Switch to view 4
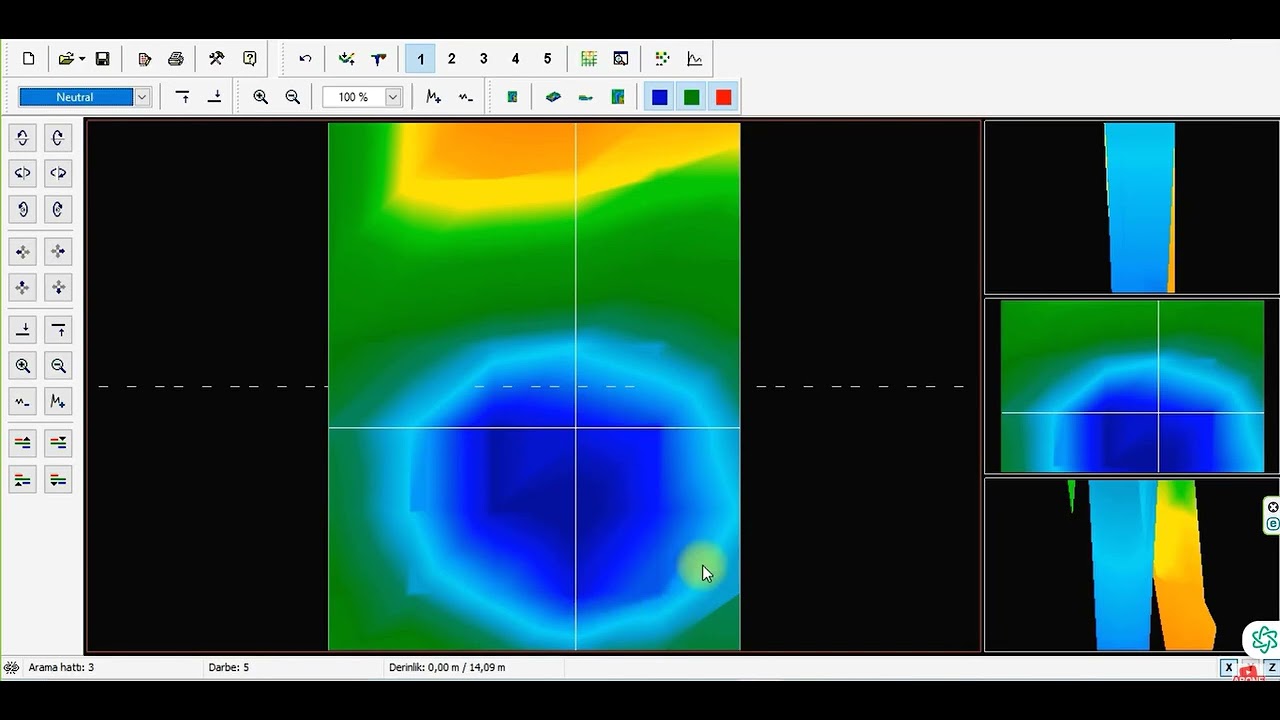 coord(516,59)
